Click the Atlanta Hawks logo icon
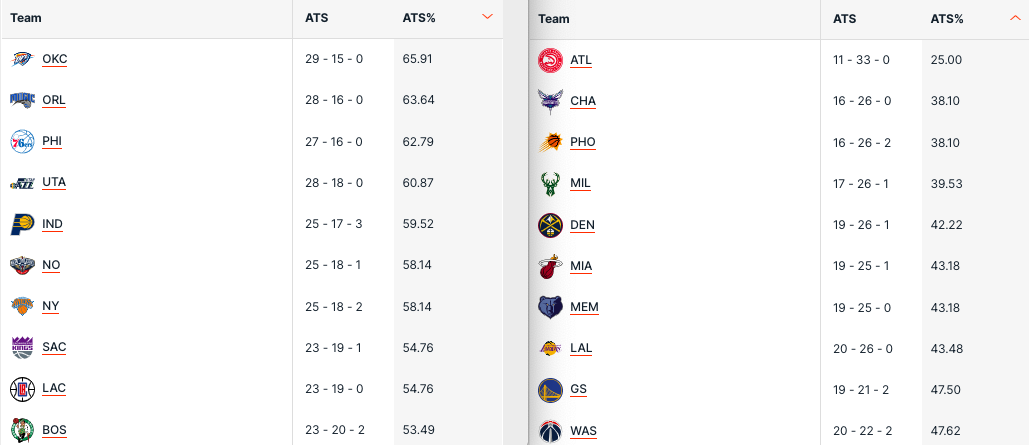This screenshot has width=1029, height=445. 550,60
